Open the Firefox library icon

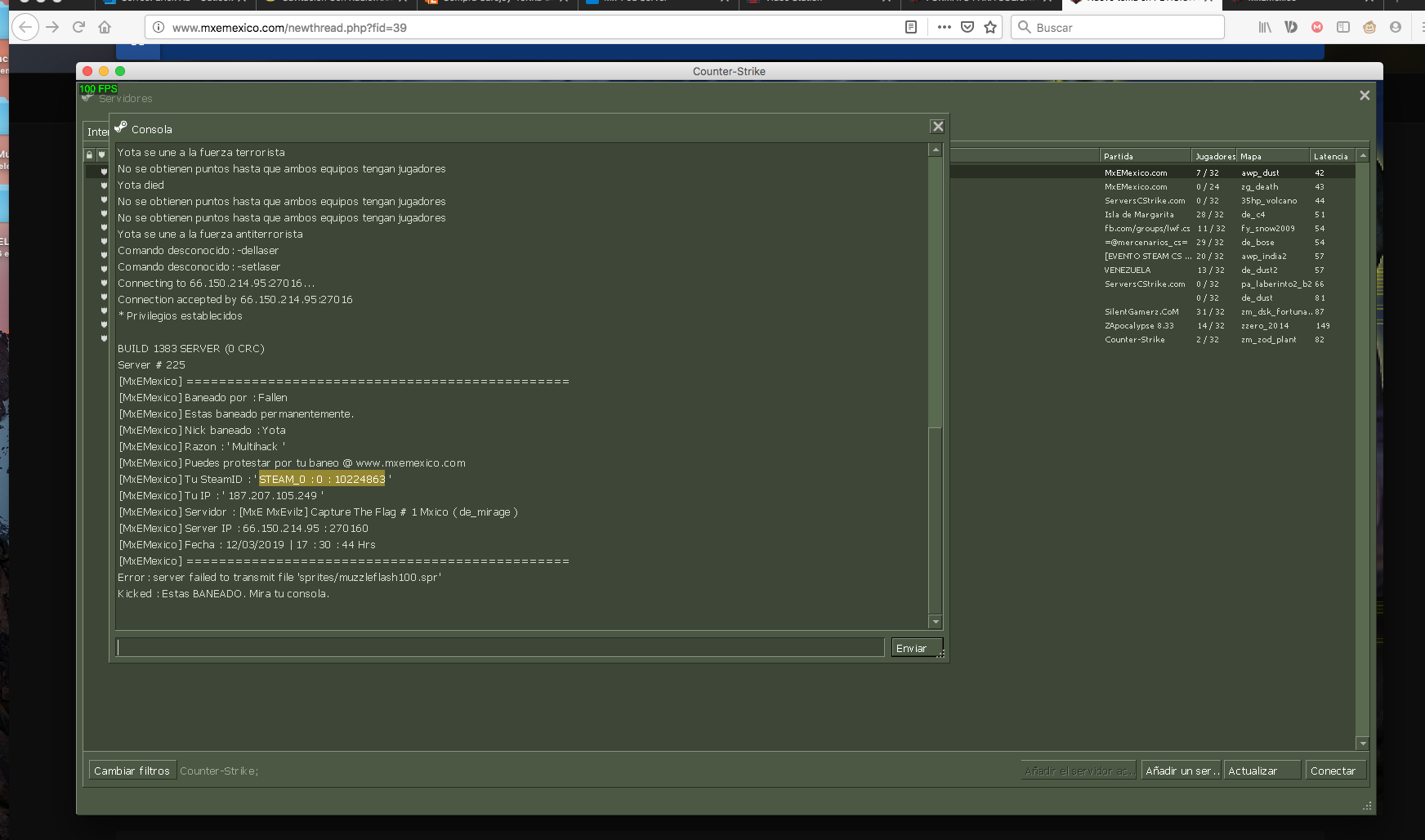tap(1265, 27)
